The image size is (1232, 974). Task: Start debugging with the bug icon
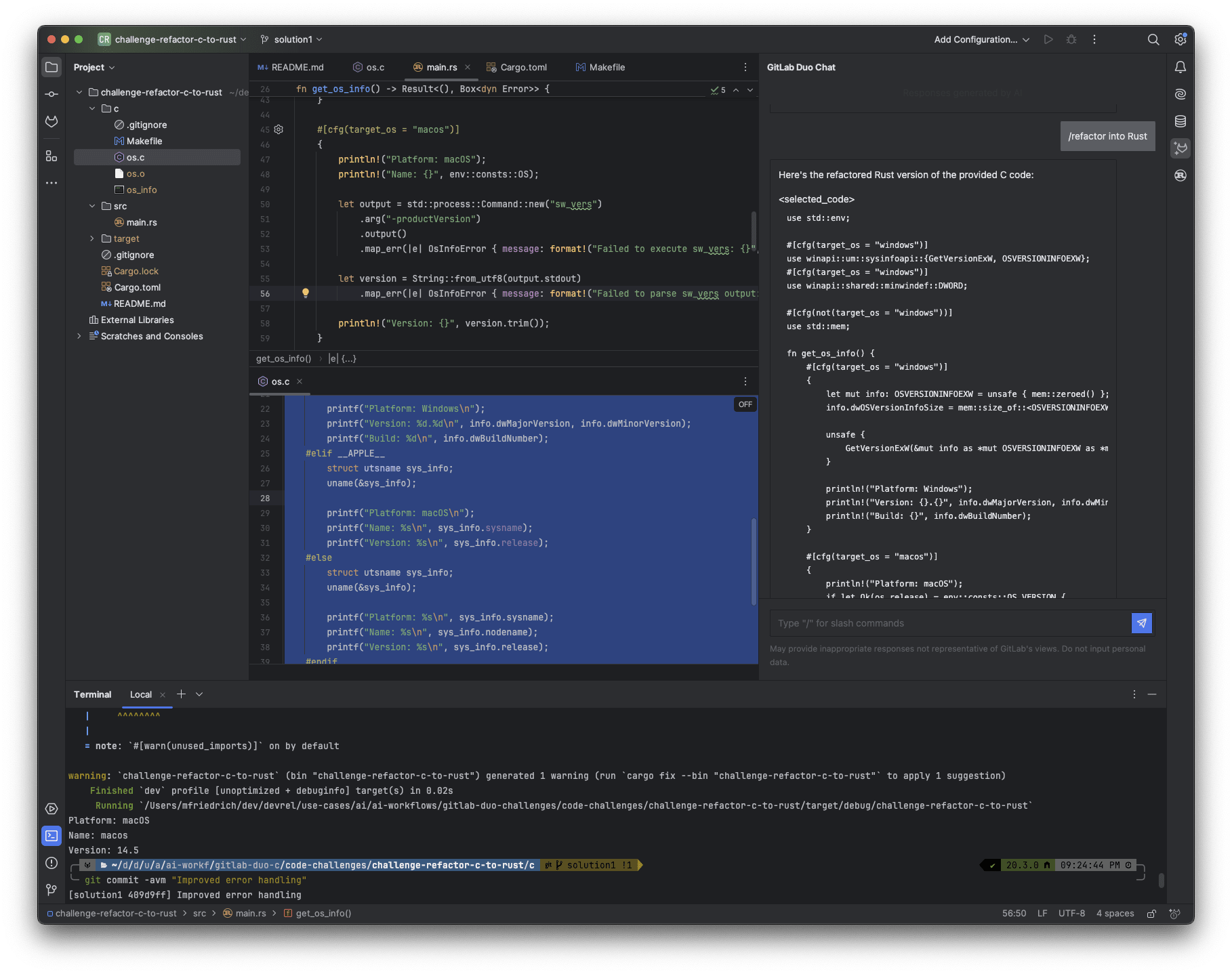(x=1071, y=39)
